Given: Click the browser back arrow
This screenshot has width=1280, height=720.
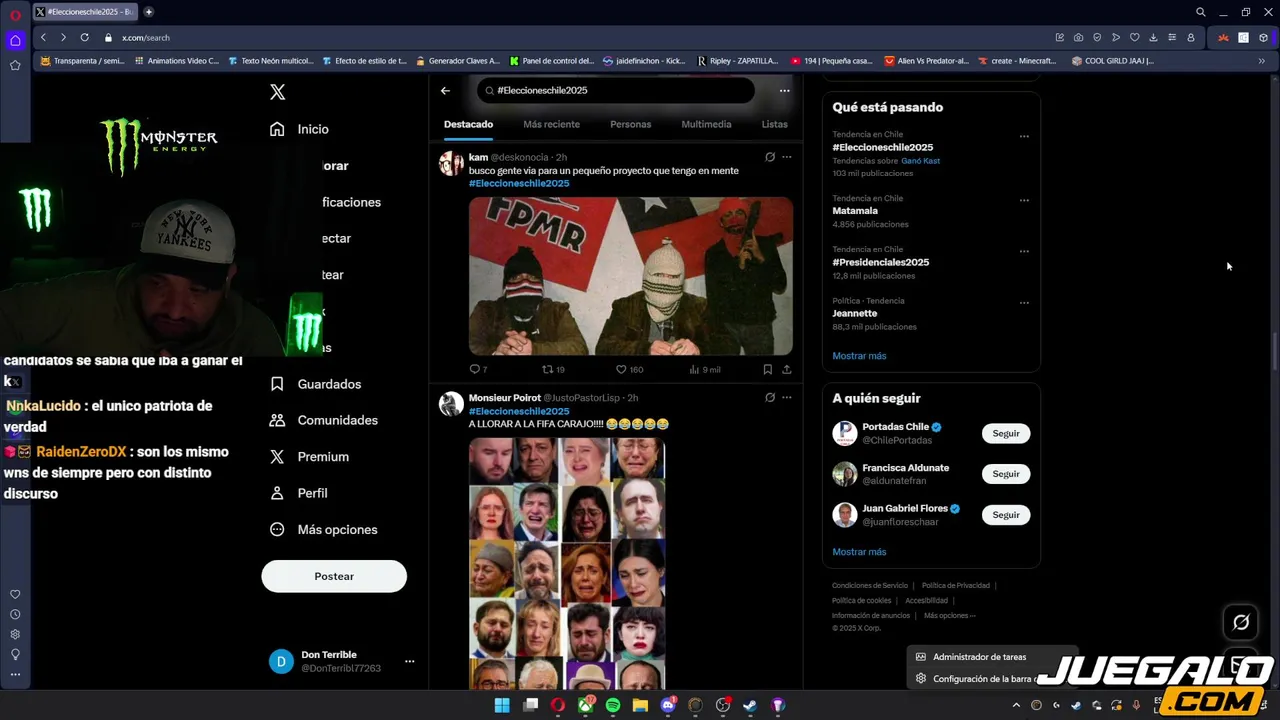Looking at the screenshot, I should (x=43, y=37).
